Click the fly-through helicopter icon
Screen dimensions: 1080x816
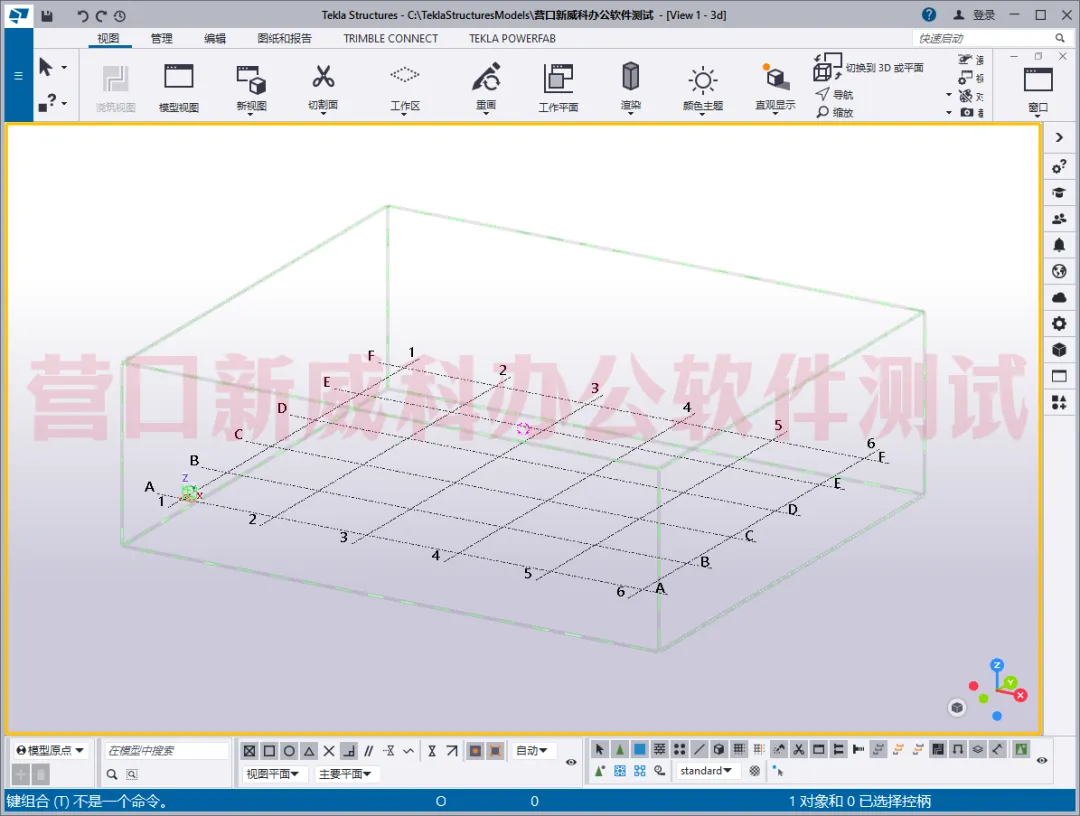coord(966,60)
